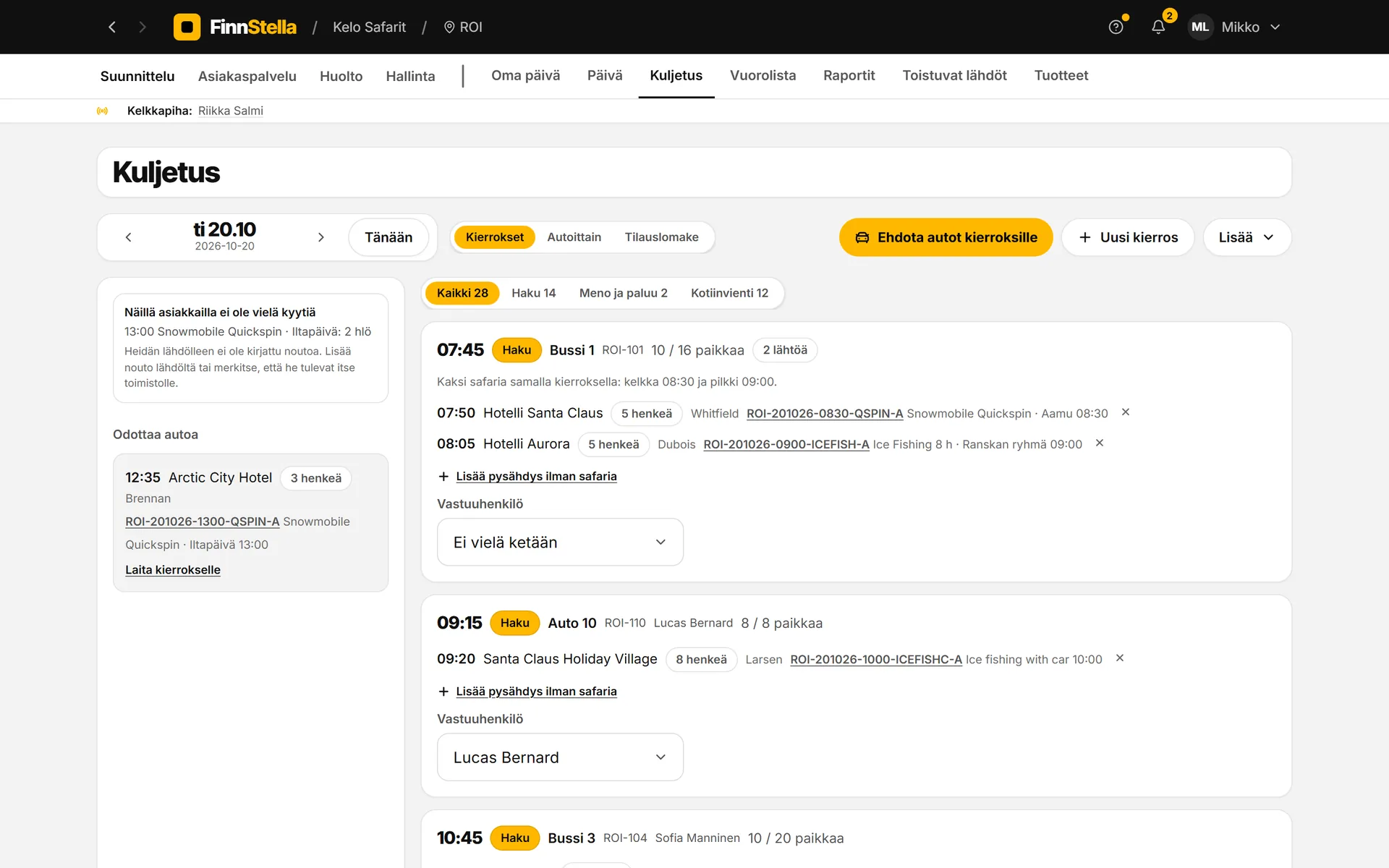The image size is (1389, 868).
Task: Open Vastuuhenkilö dropdown showing Ei vielä ketään
Action: pyautogui.click(x=560, y=542)
